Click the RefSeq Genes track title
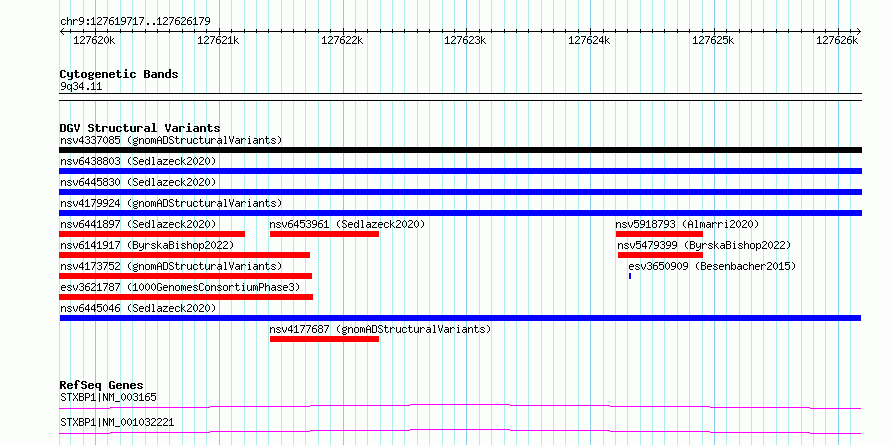Image resolution: width=890 pixels, height=445 pixels. 101,385
